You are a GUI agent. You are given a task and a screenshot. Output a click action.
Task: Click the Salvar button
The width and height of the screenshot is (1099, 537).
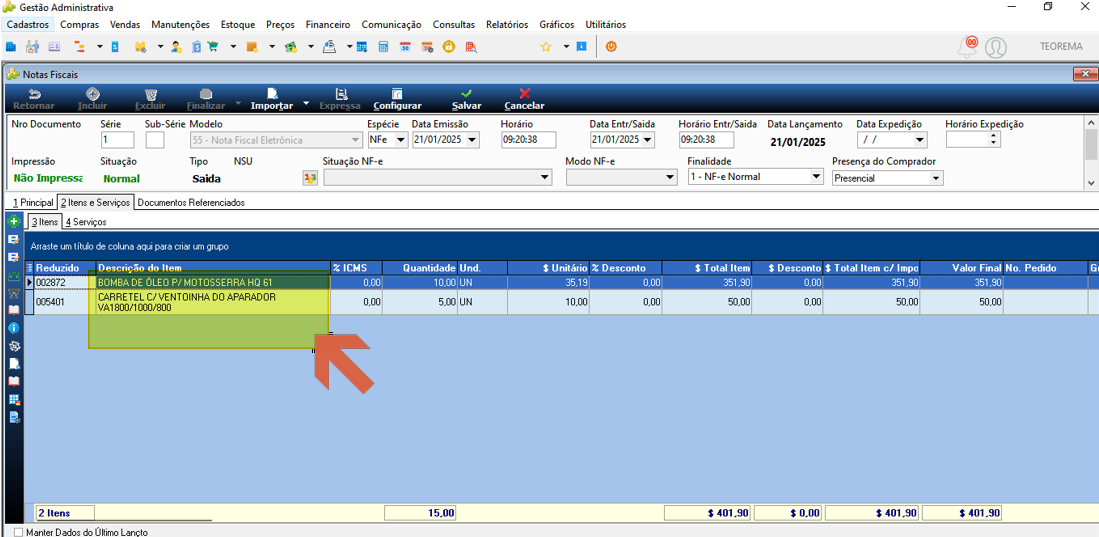(x=466, y=100)
